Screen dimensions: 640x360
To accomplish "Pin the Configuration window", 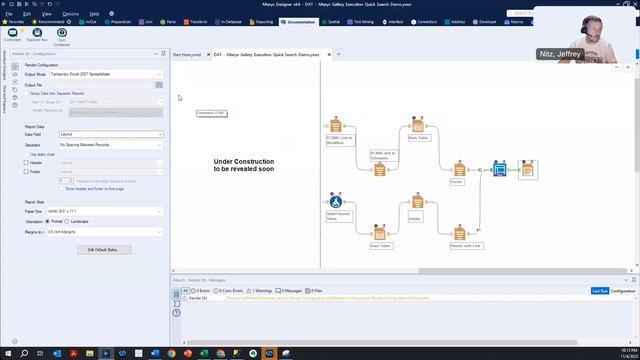I will click(163, 53).
